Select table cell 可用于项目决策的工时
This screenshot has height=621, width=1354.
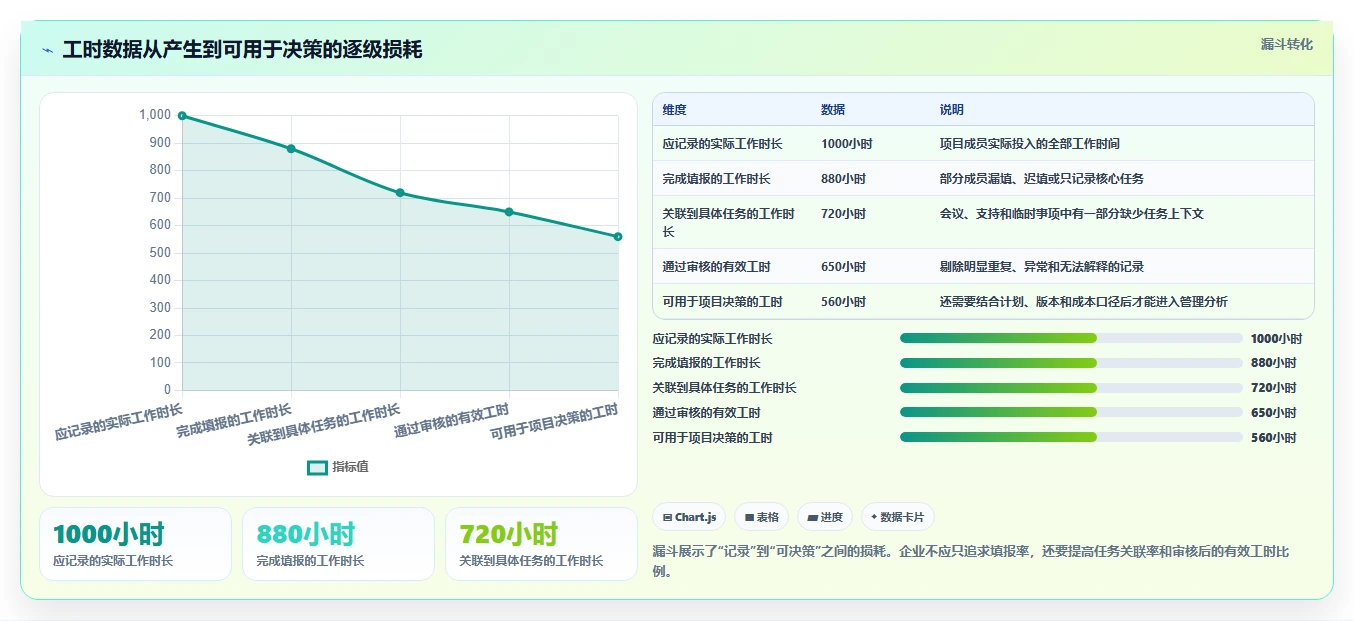722,302
